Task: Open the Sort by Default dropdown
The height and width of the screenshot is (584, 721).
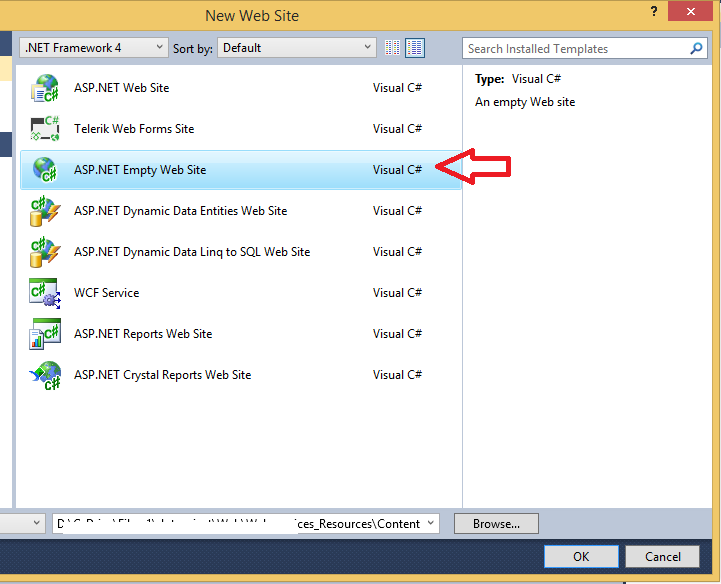Action: coord(297,47)
